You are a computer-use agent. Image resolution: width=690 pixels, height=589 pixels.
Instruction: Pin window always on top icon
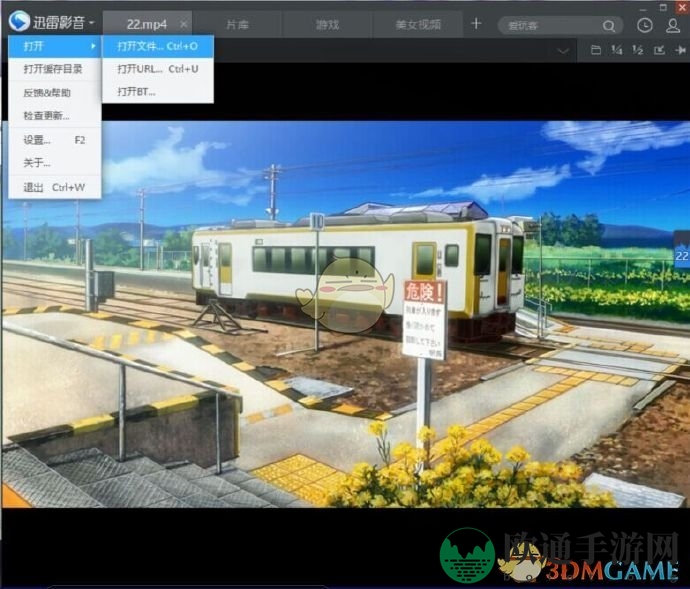click(x=680, y=50)
